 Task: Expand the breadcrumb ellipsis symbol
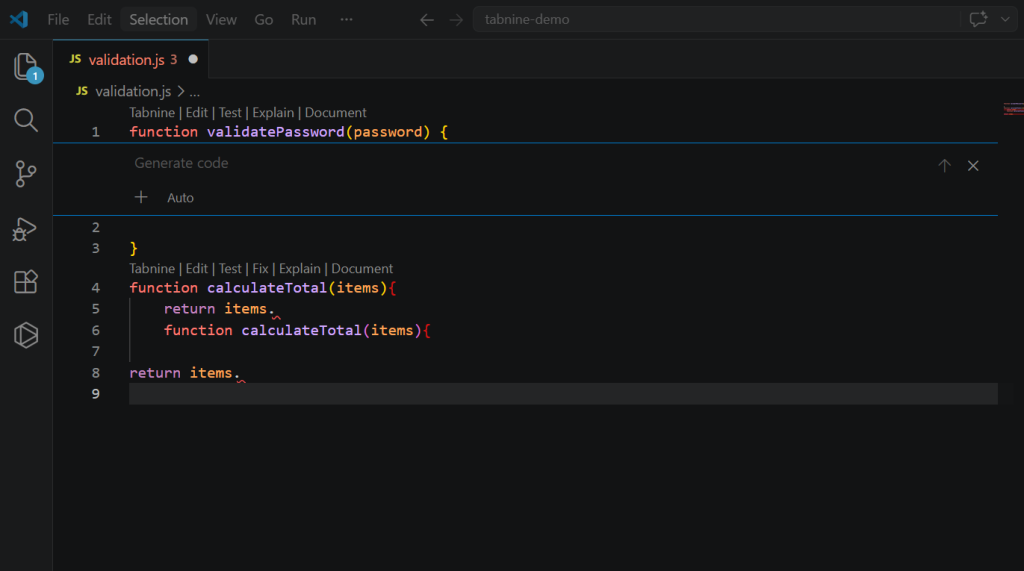click(x=195, y=91)
